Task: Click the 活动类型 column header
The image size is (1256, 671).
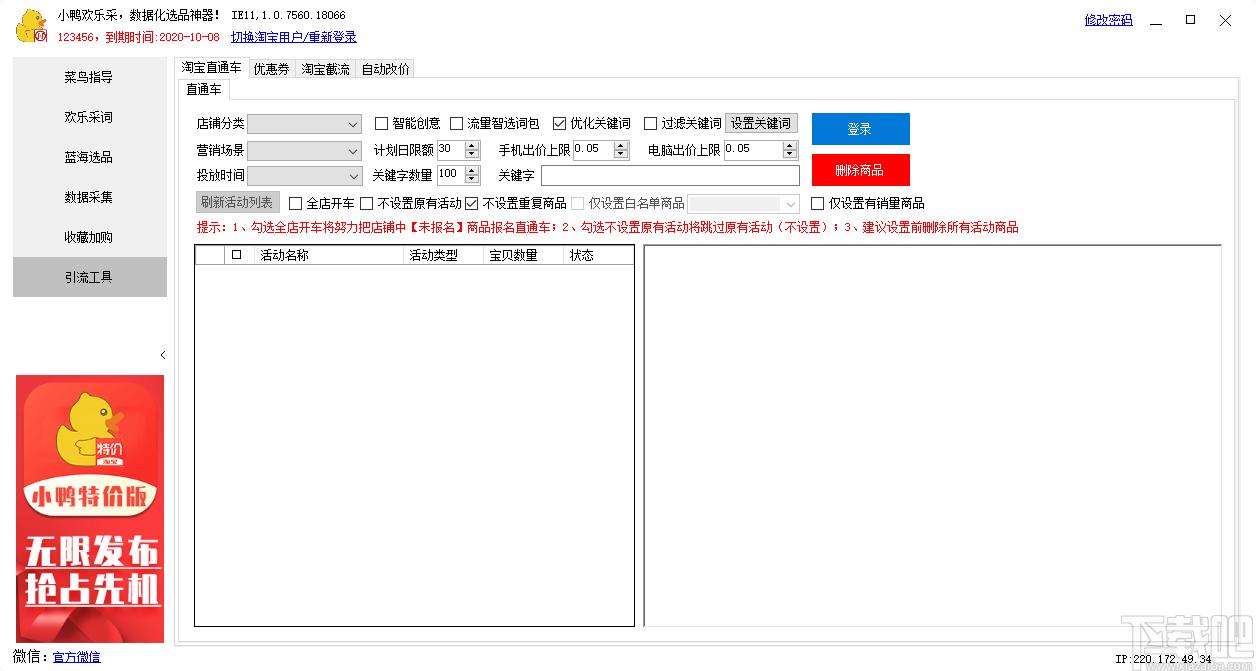Action: (x=444, y=255)
